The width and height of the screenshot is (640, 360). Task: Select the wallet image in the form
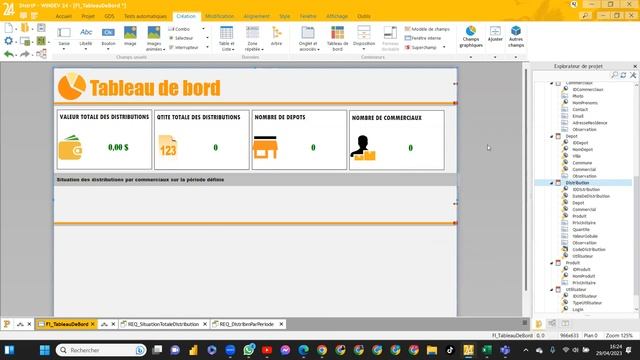click(x=70, y=147)
